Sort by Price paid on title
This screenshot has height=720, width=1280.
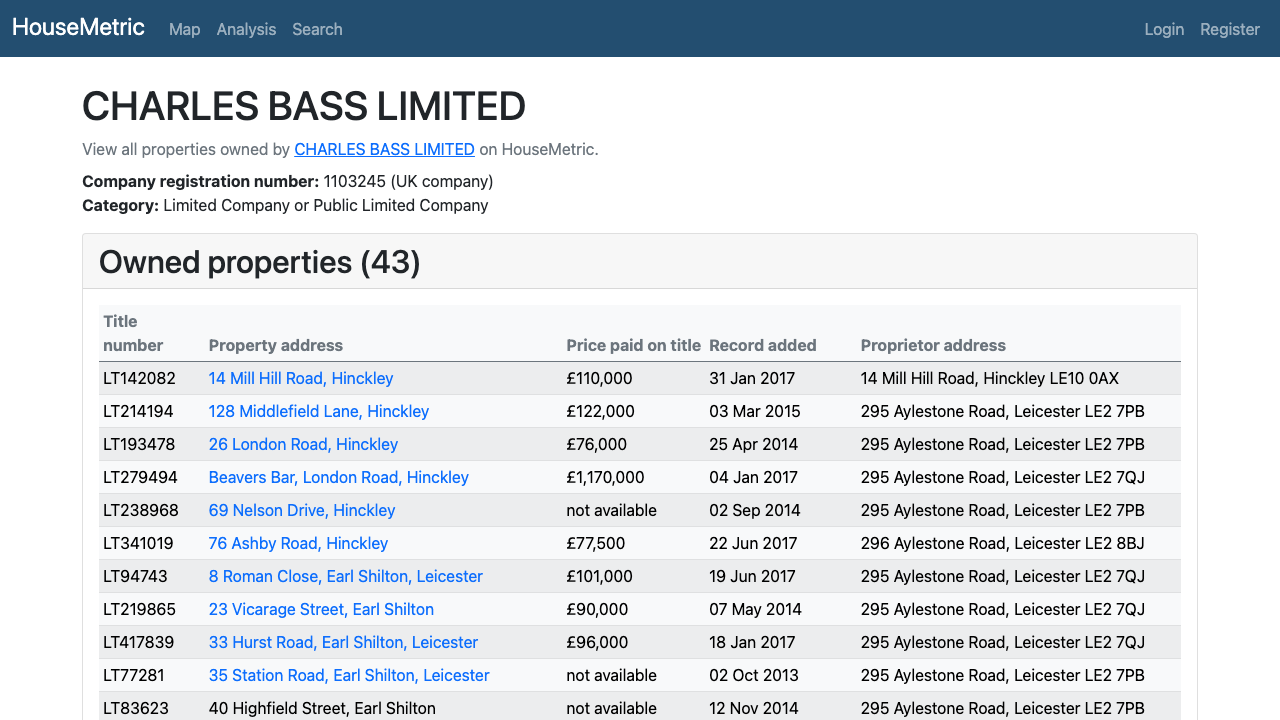[x=633, y=345]
